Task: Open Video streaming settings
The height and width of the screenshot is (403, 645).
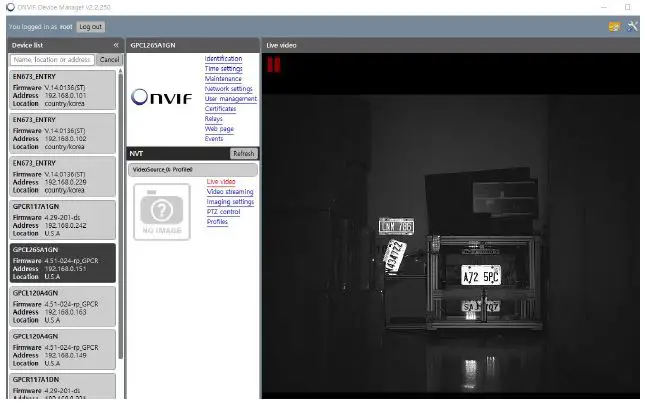Action: point(230,192)
